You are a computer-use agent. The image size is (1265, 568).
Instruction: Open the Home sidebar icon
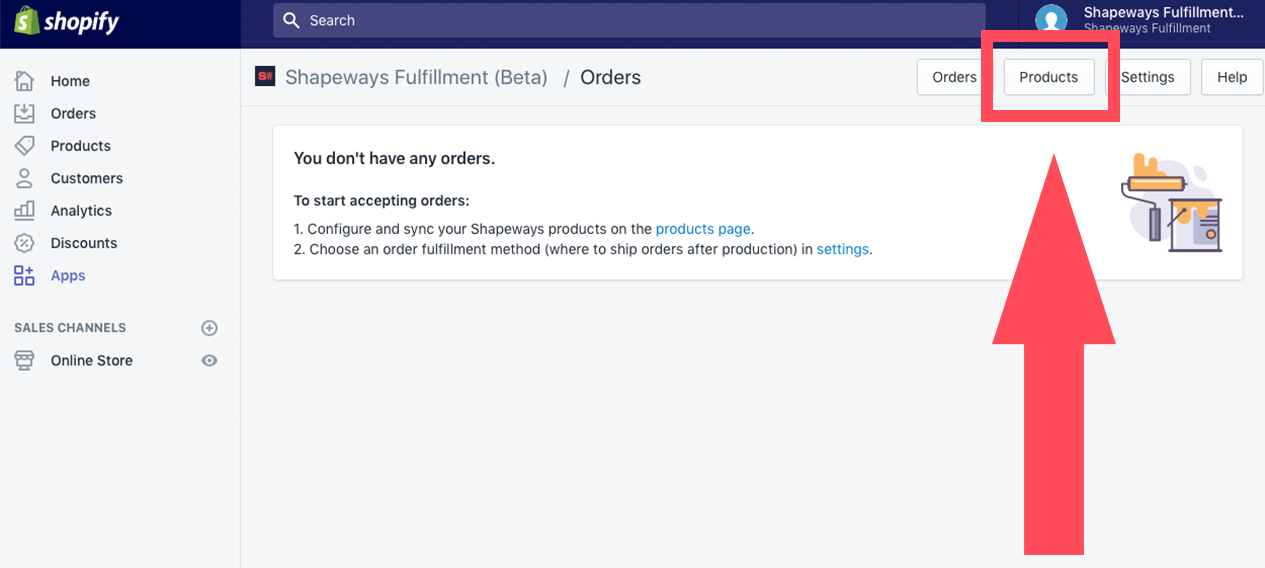point(24,81)
